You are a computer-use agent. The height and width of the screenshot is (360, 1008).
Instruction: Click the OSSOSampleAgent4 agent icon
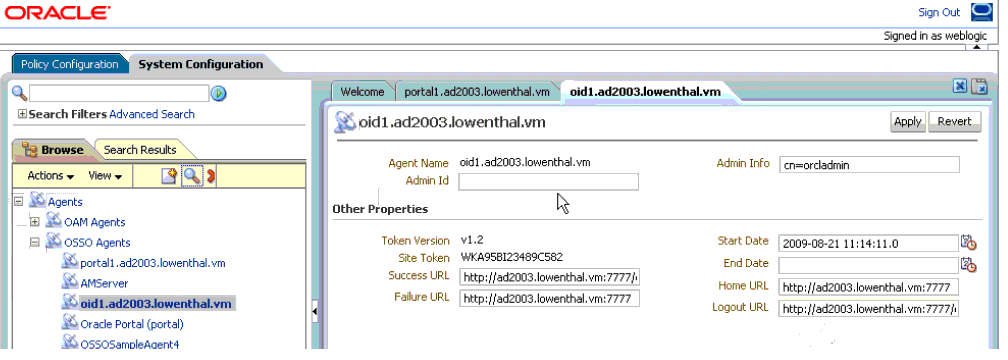point(69,343)
